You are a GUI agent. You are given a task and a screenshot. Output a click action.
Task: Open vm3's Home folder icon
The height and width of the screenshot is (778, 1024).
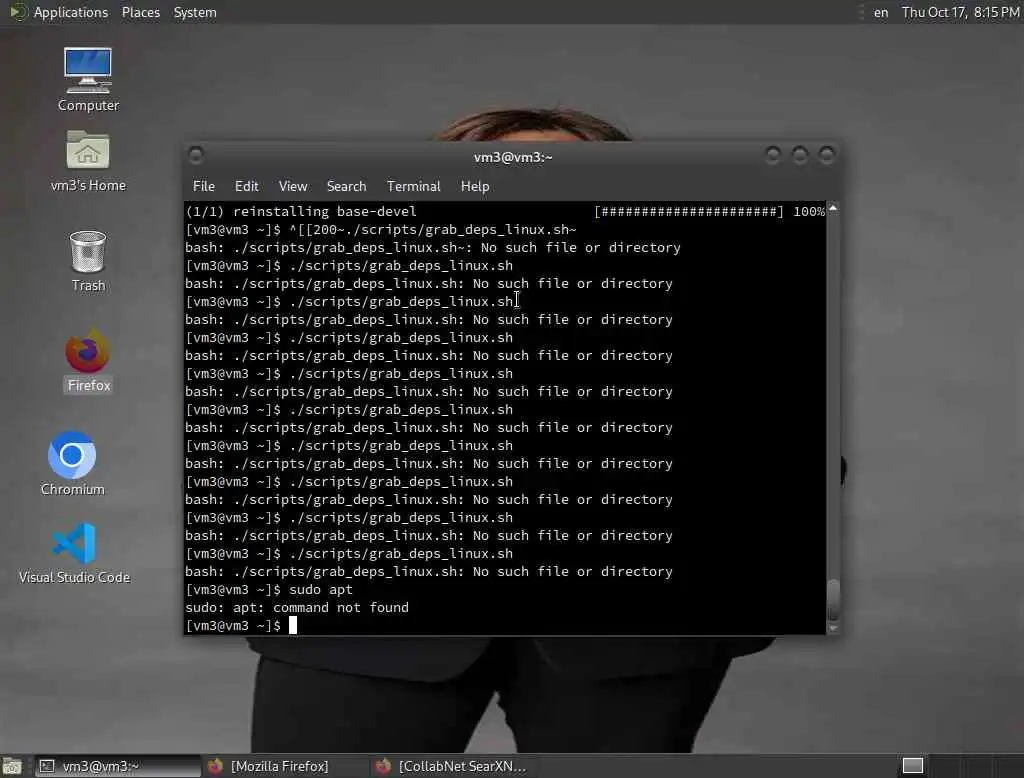point(88,161)
